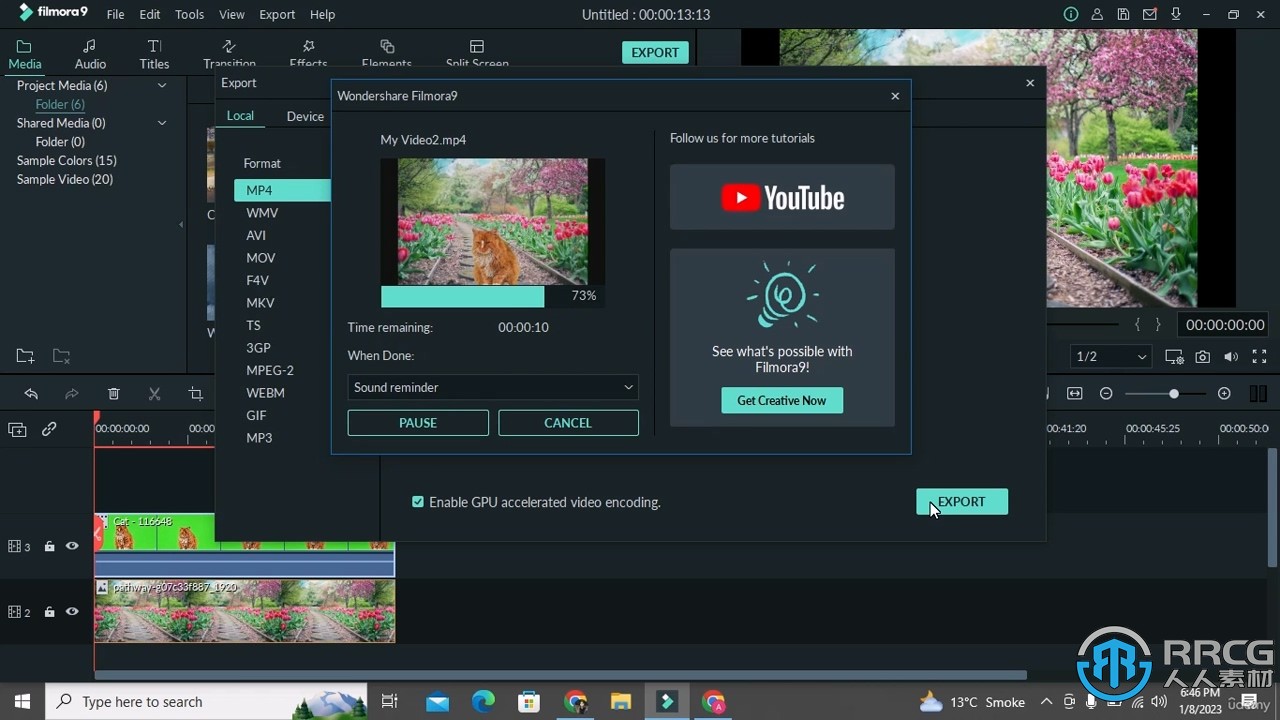Select MKV in the format list
The width and height of the screenshot is (1280, 720).
pos(260,303)
